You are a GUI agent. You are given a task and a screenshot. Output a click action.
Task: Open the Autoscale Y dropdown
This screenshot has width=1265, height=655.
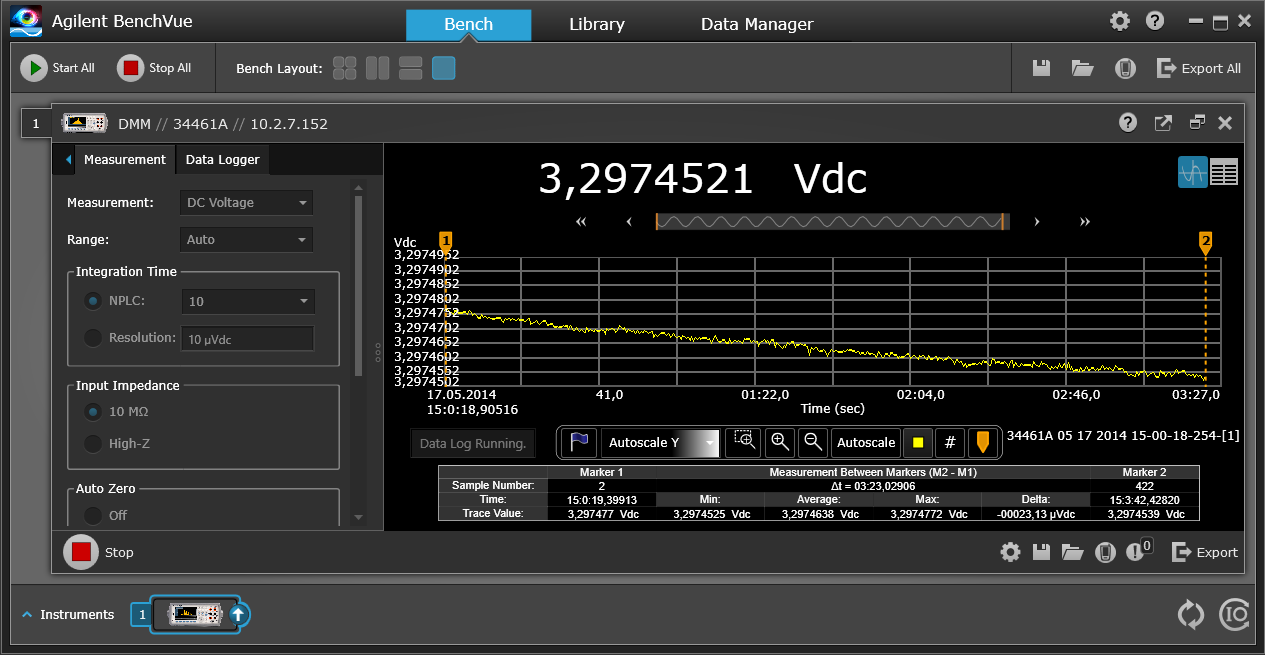coord(660,442)
